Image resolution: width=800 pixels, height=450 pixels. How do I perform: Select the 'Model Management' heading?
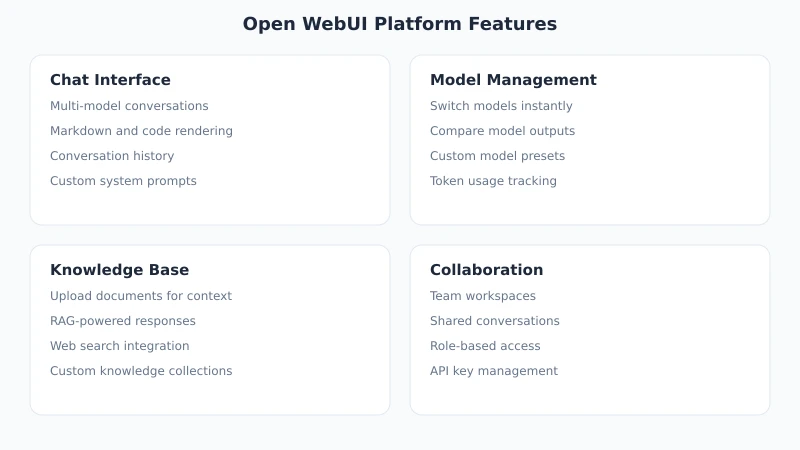[513, 80]
